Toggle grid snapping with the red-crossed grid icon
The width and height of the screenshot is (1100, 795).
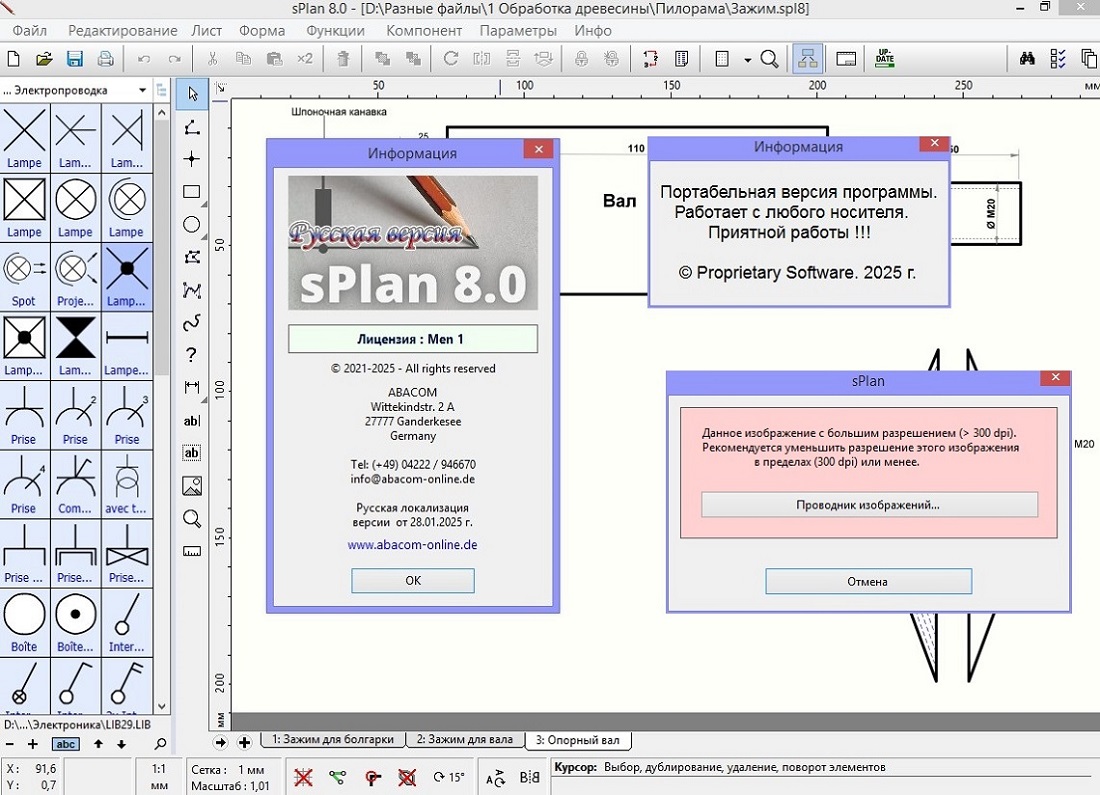coord(303,777)
